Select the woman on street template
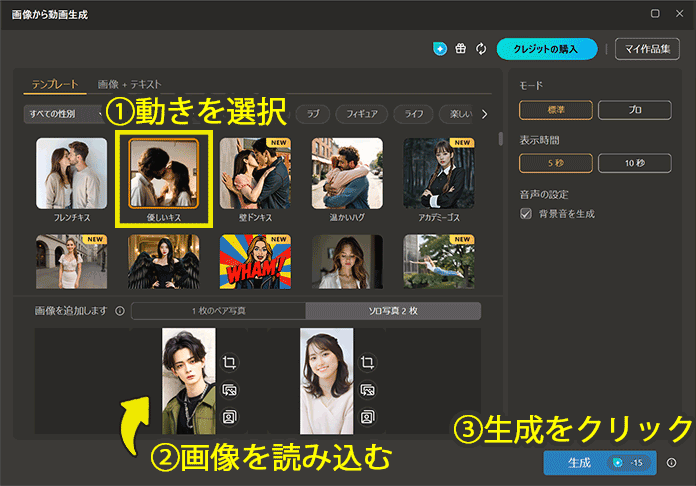Viewport: 696px width, 486px height. pos(71,262)
